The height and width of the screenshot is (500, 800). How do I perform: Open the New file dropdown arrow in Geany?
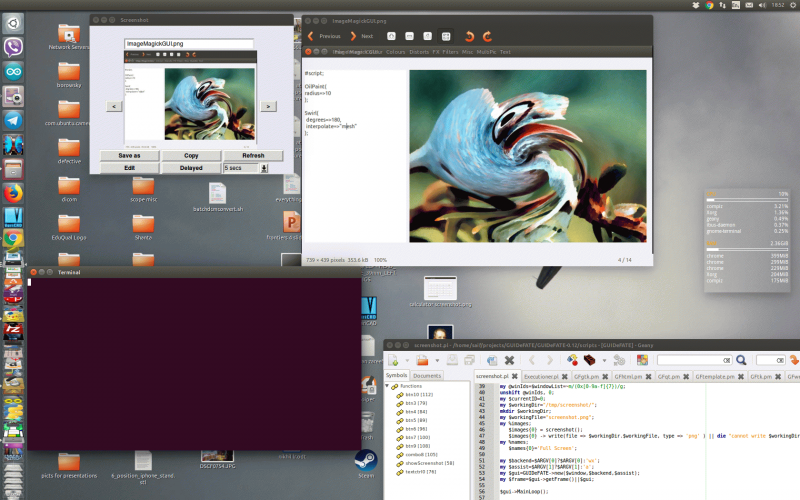click(407, 361)
